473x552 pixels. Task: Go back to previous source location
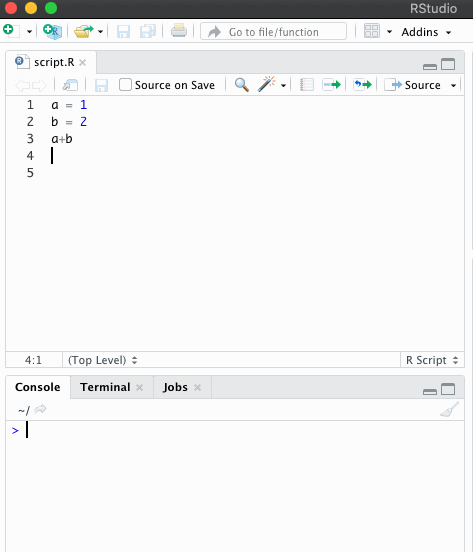[23, 85]
